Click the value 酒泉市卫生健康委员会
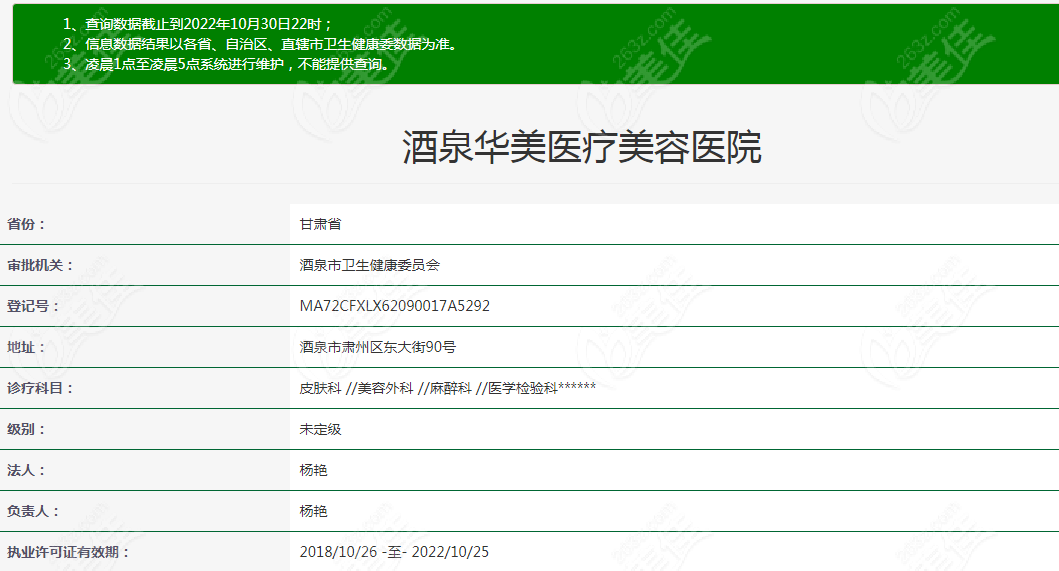 (369, 265)
